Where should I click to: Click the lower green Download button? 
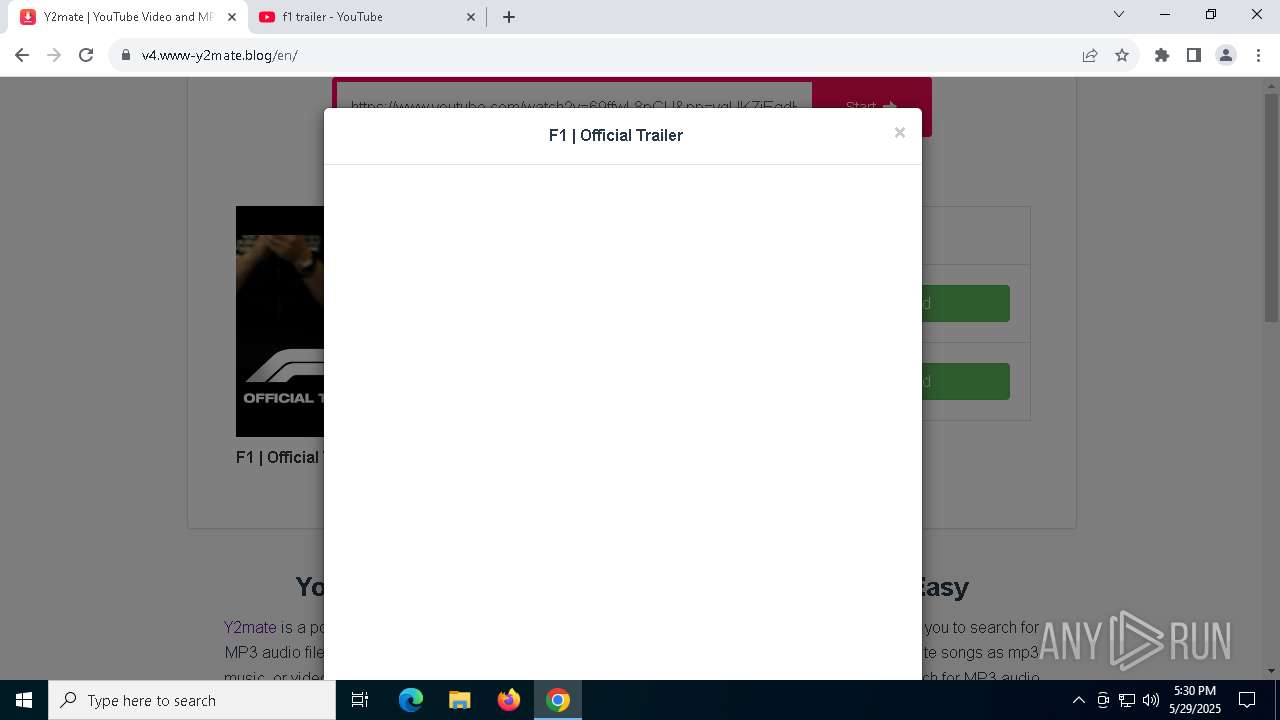pos(965,381)
